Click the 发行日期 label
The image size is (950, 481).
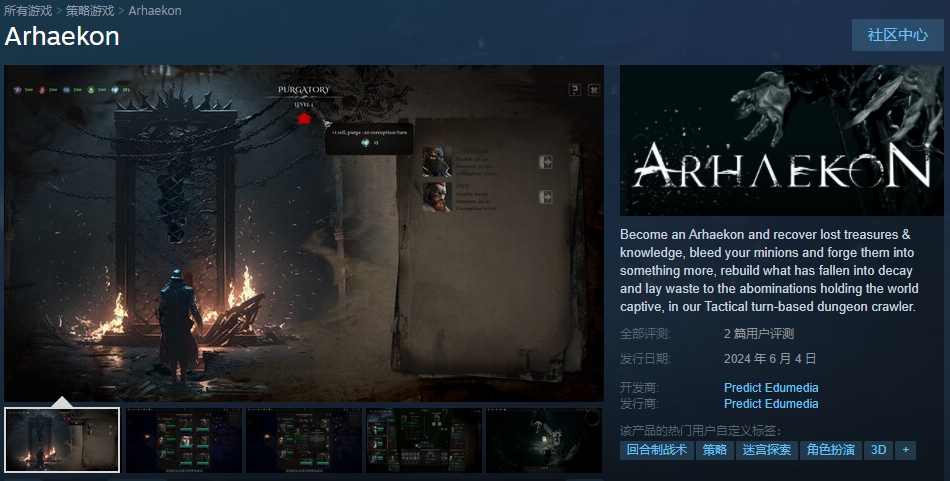point(645,359)
